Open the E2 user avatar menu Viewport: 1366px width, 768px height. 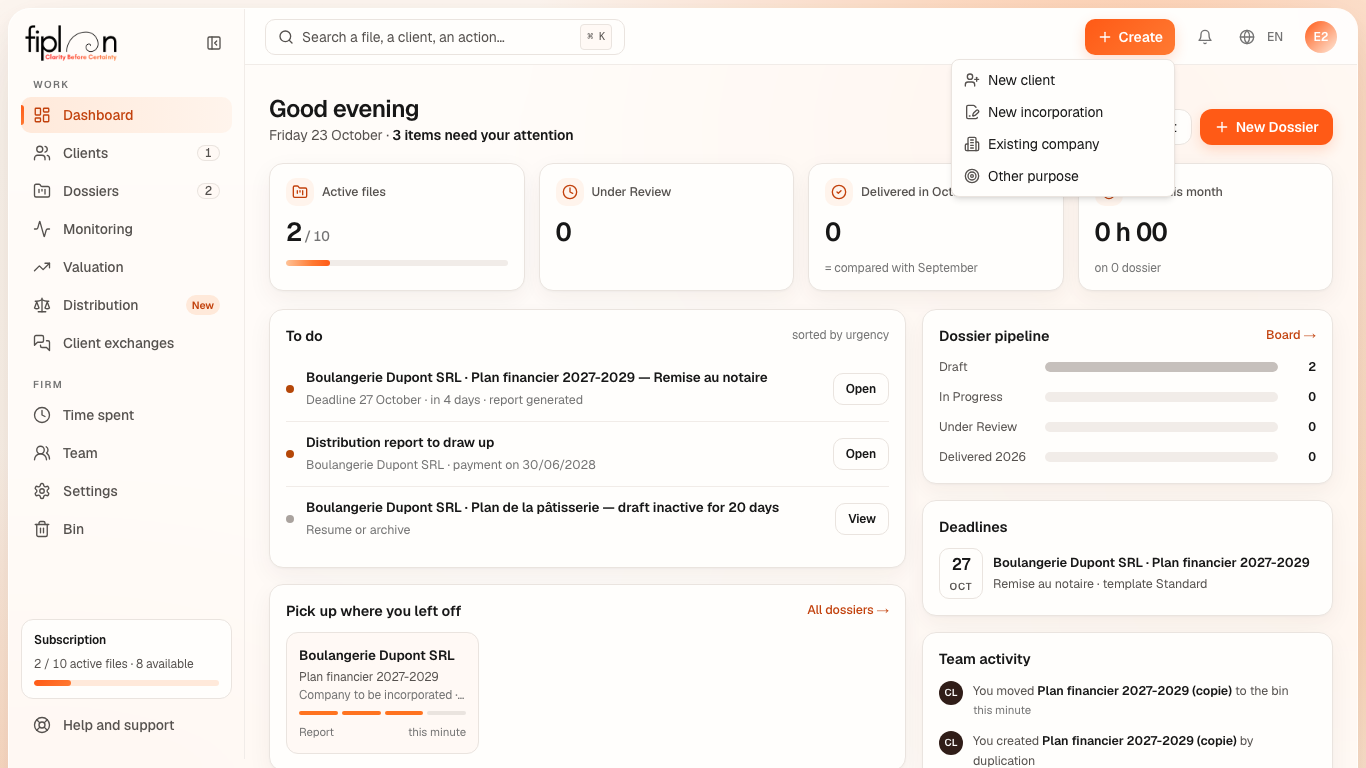point(1321,37)
